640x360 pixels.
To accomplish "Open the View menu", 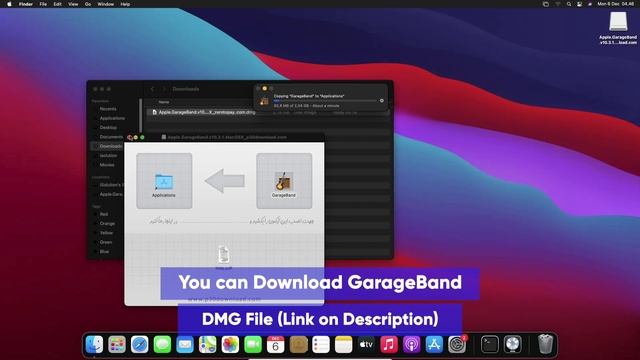I will 73,4.
